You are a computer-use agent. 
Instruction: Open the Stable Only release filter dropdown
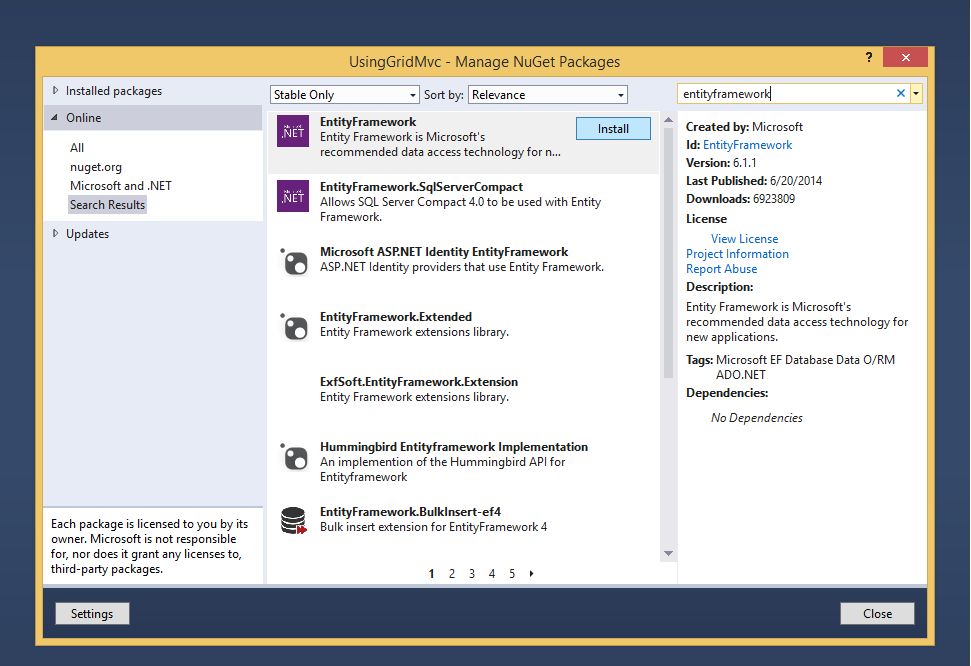point(345,95)
